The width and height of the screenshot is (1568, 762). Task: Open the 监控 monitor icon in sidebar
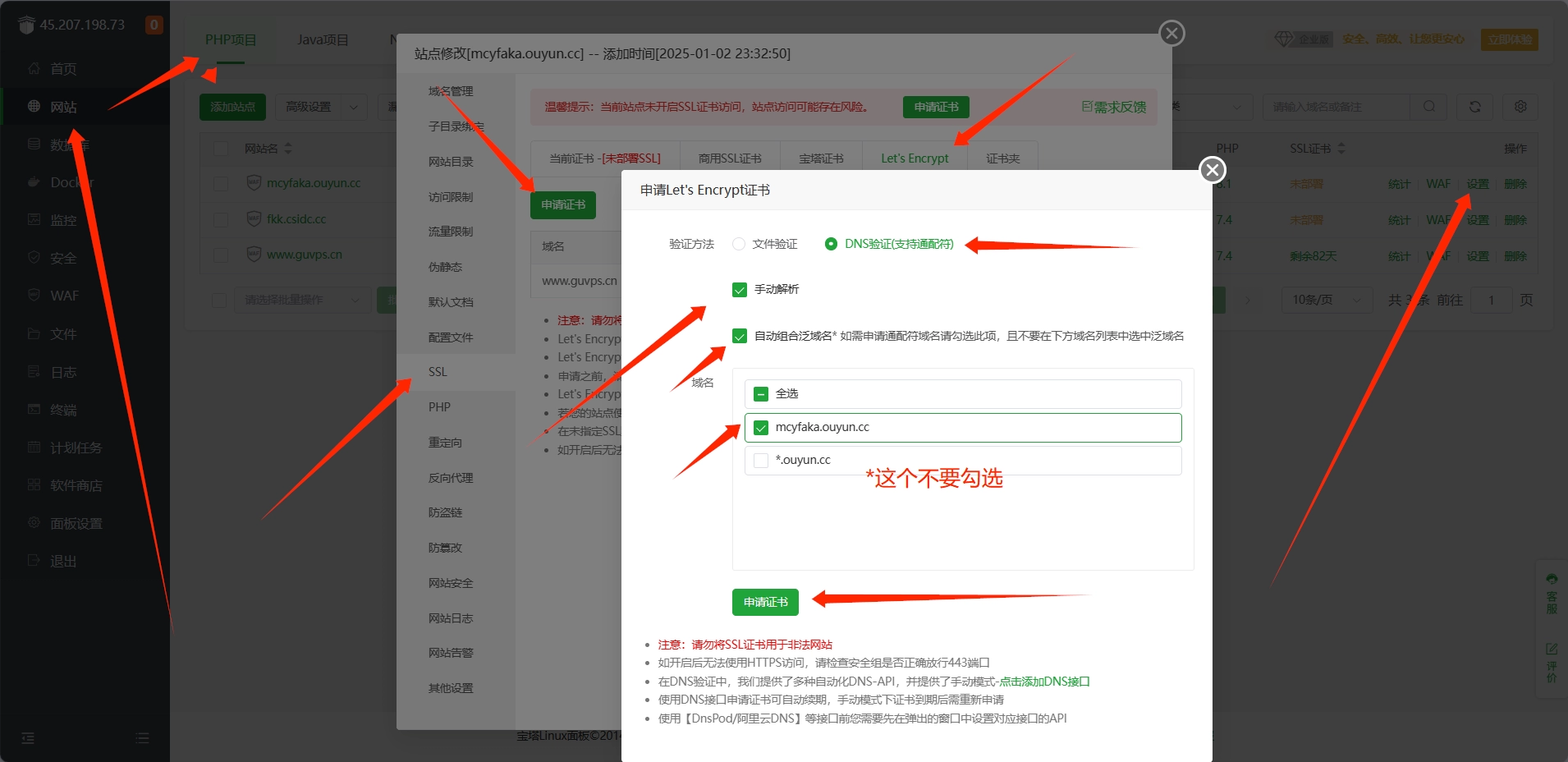coord(34,219)
